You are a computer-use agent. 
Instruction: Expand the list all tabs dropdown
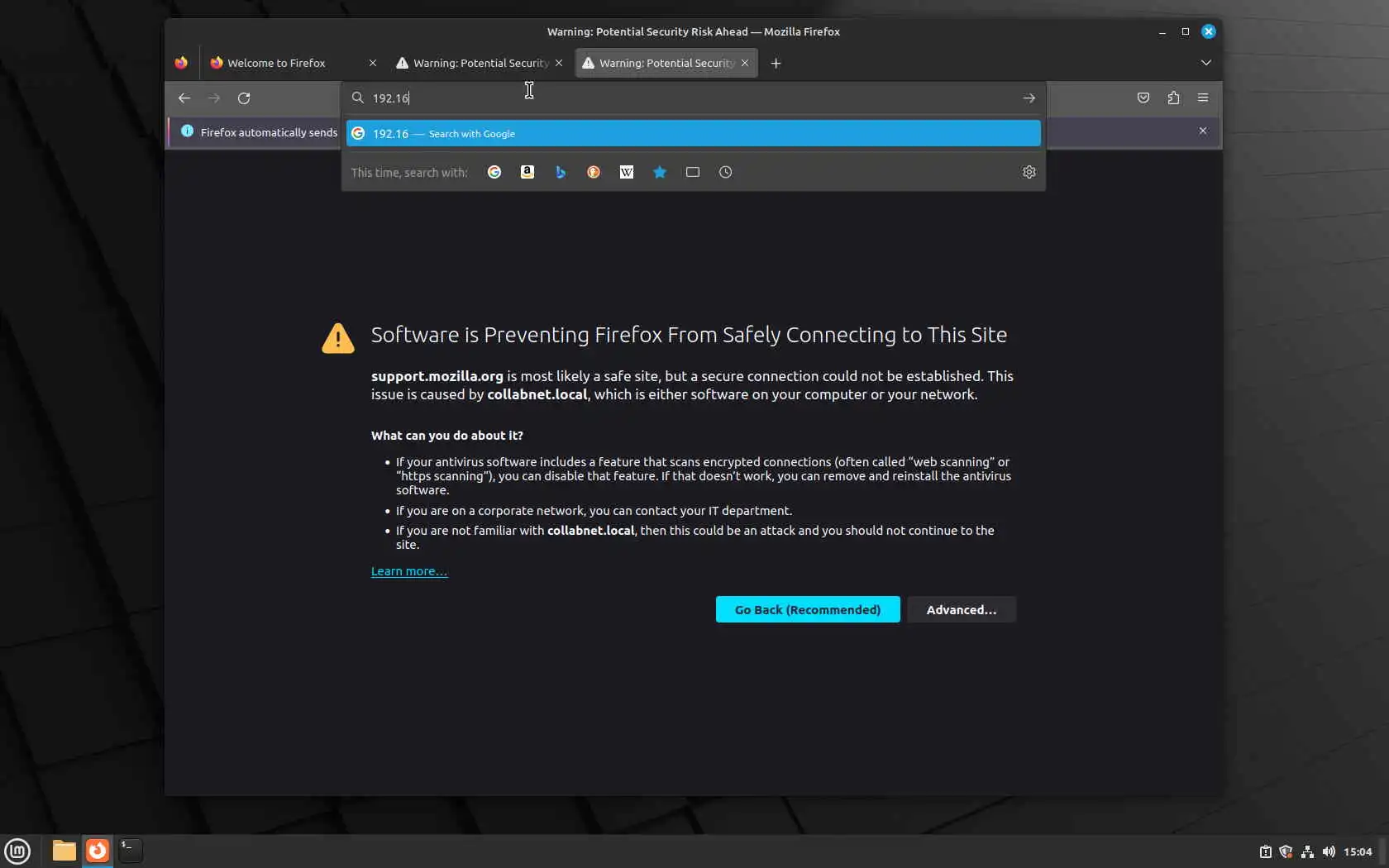[1206, 63]
